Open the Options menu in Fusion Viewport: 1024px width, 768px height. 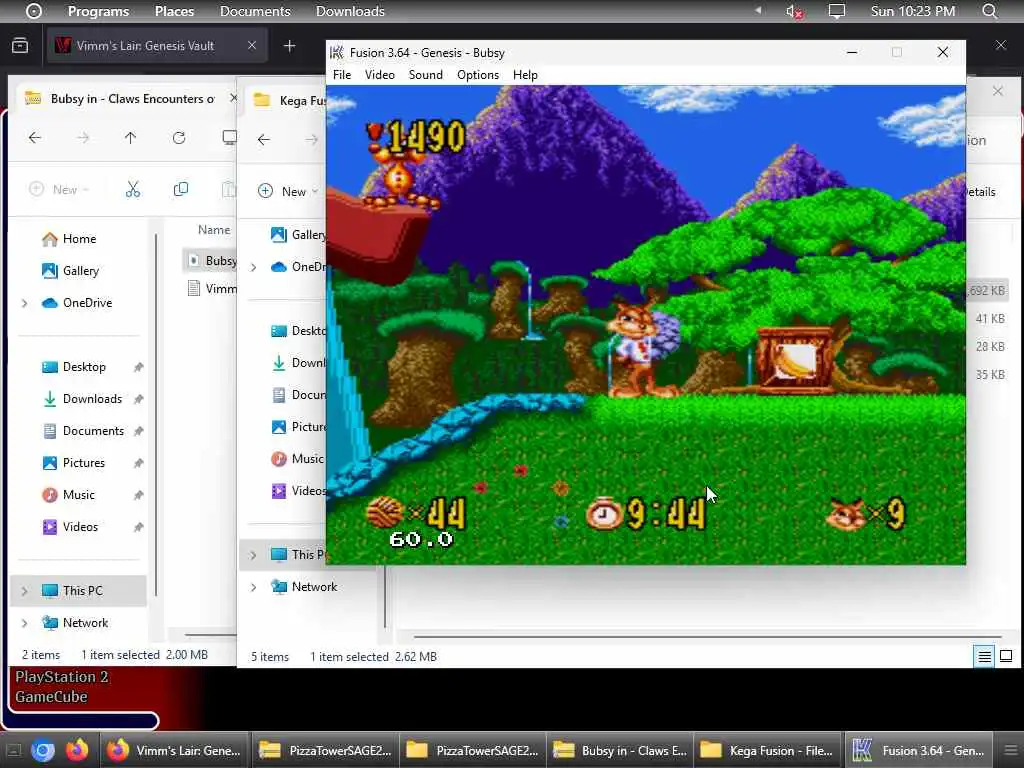pyautogui.click(x=478, y=75)
